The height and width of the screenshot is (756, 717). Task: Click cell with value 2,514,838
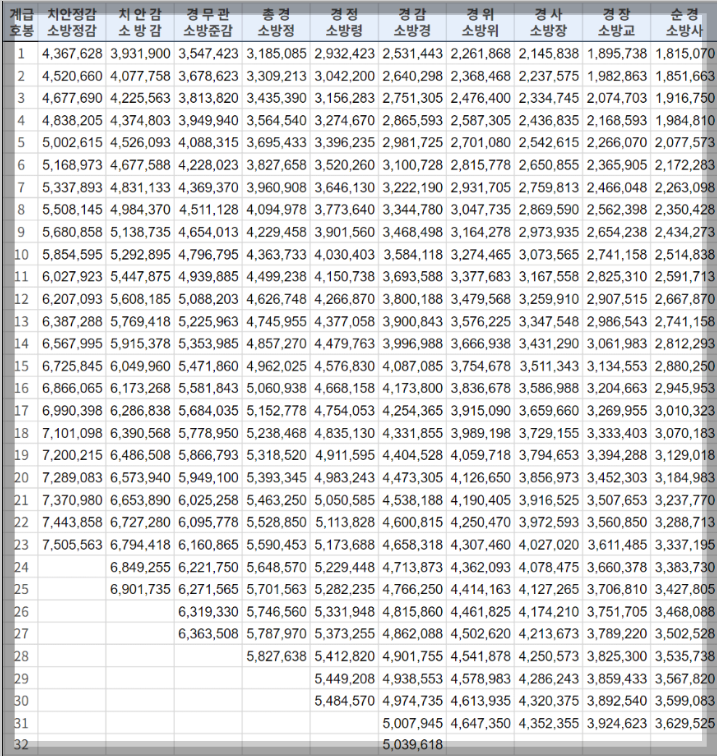pyautogui.click(x=684, y=255)
